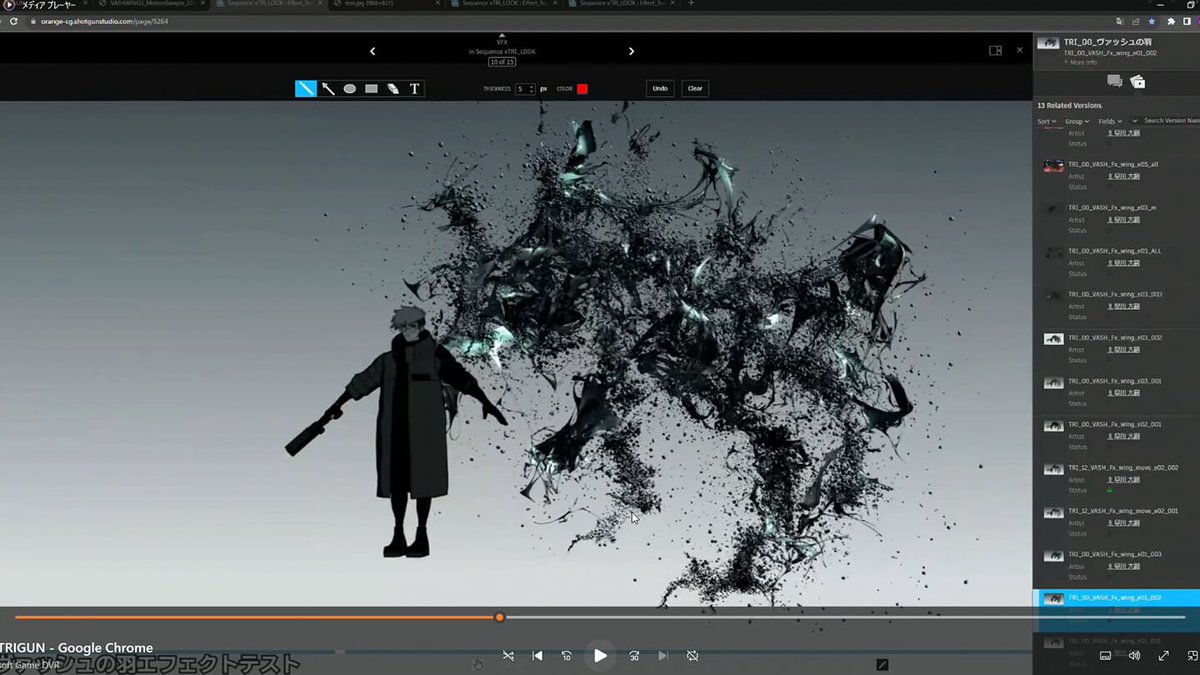Click thumbnail of TRI_00_VASH_Fx_wing_e02_001
The height and width of the screenshot is (675, 1200).
point(1053,426)
